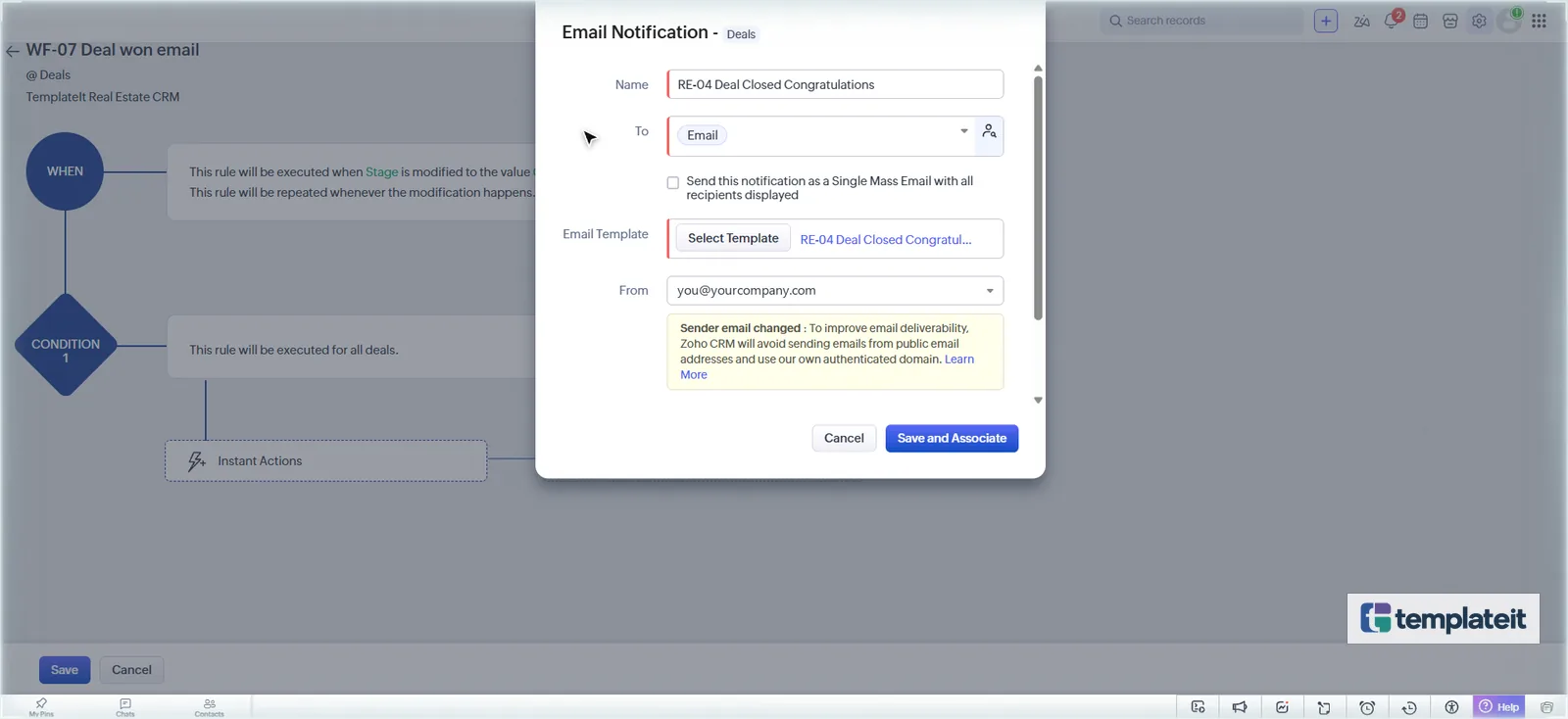The image size is (1568, 719).
Task: Click the Search records field
Action: pyautogui.click(x=1202, y=21)
